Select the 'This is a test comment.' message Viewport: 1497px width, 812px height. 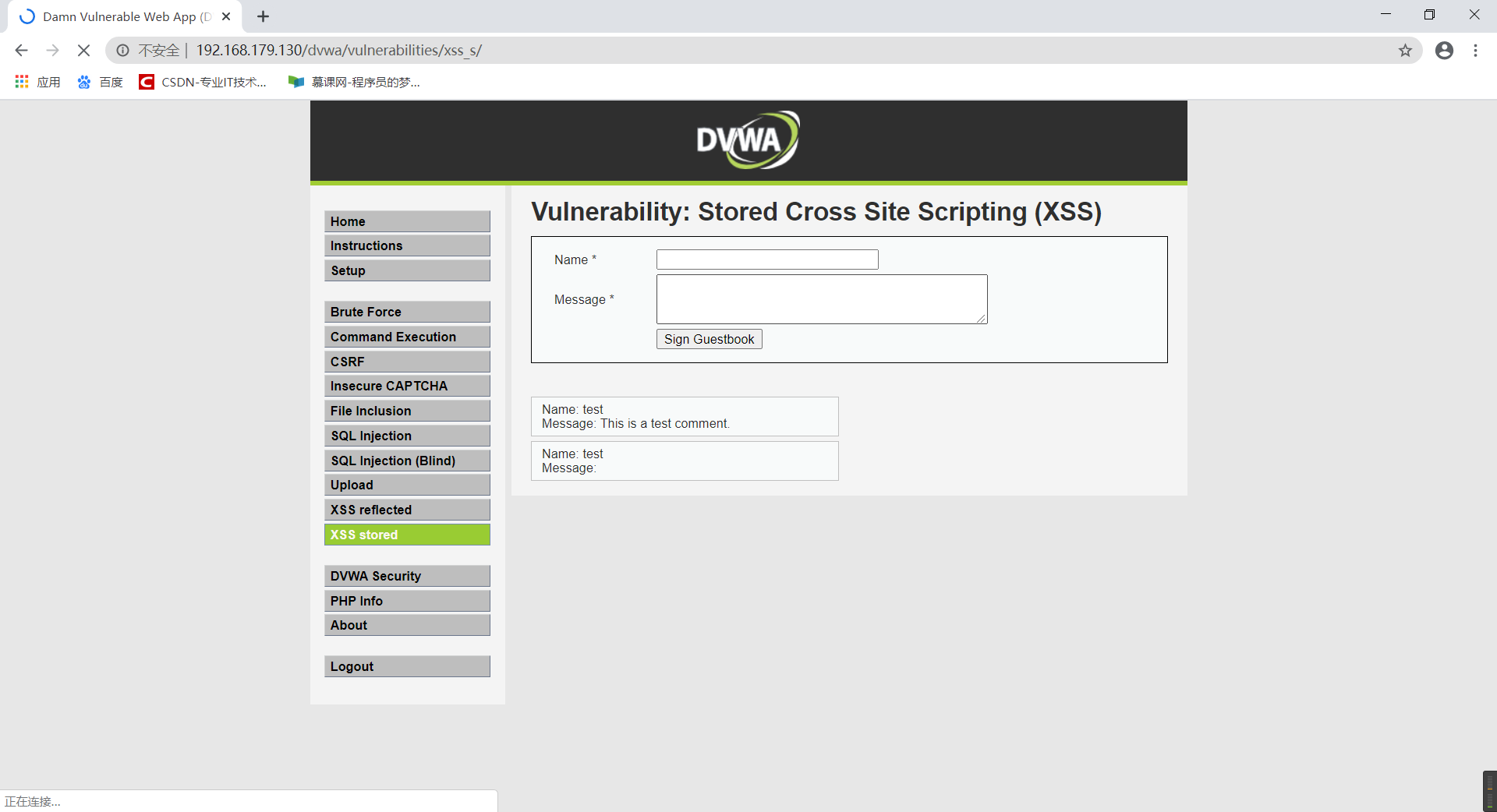(x=665, y=424)
